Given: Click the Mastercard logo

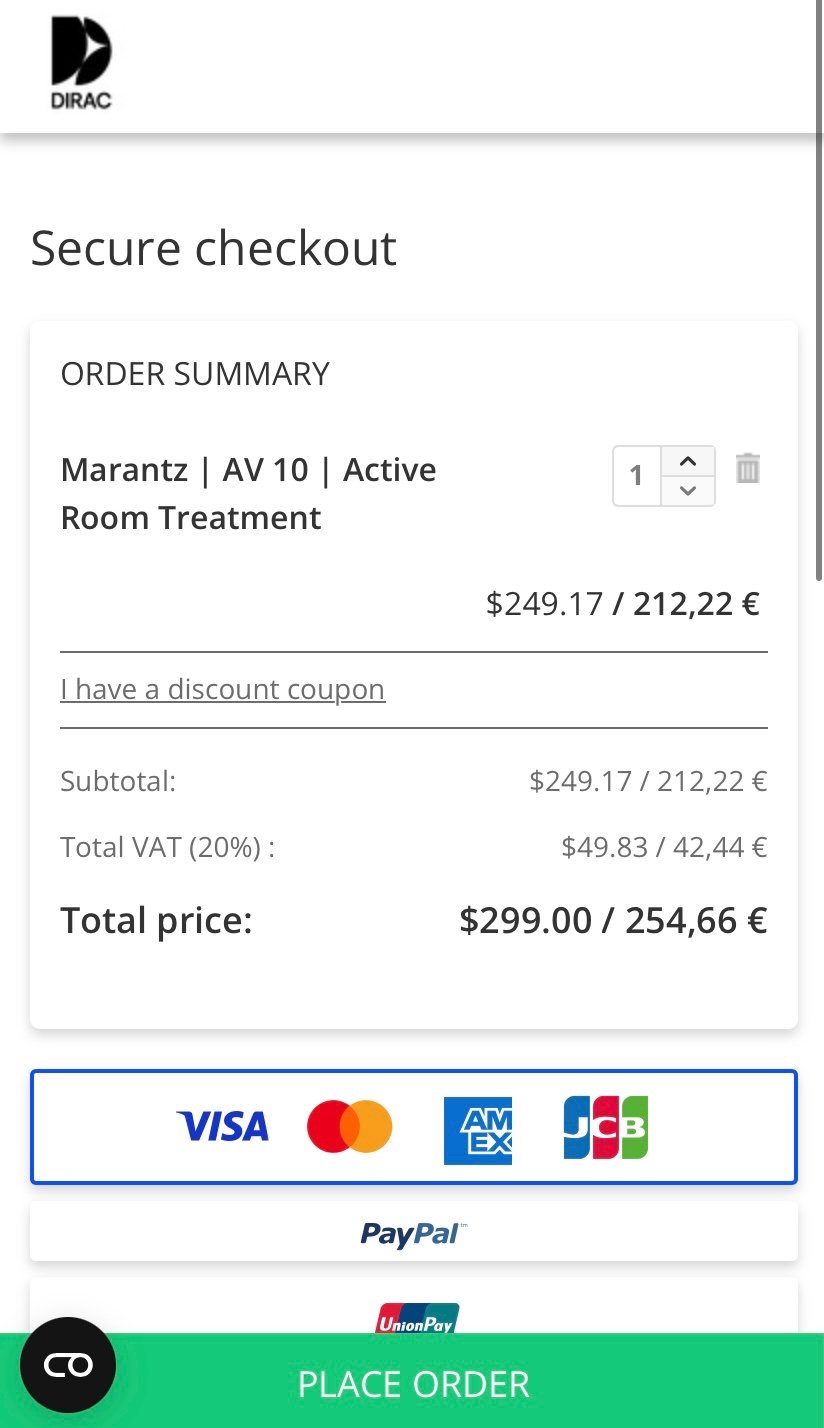Looking at the screenshot, I should pos(350,1127).
